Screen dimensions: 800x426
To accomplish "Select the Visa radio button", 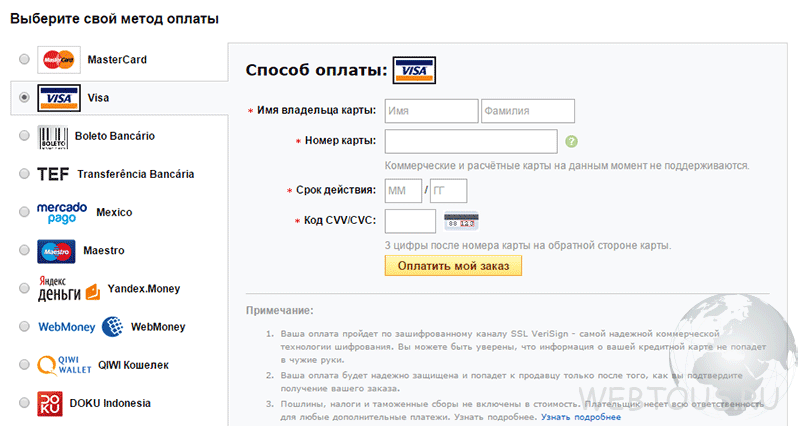I will tap(24, 97).
